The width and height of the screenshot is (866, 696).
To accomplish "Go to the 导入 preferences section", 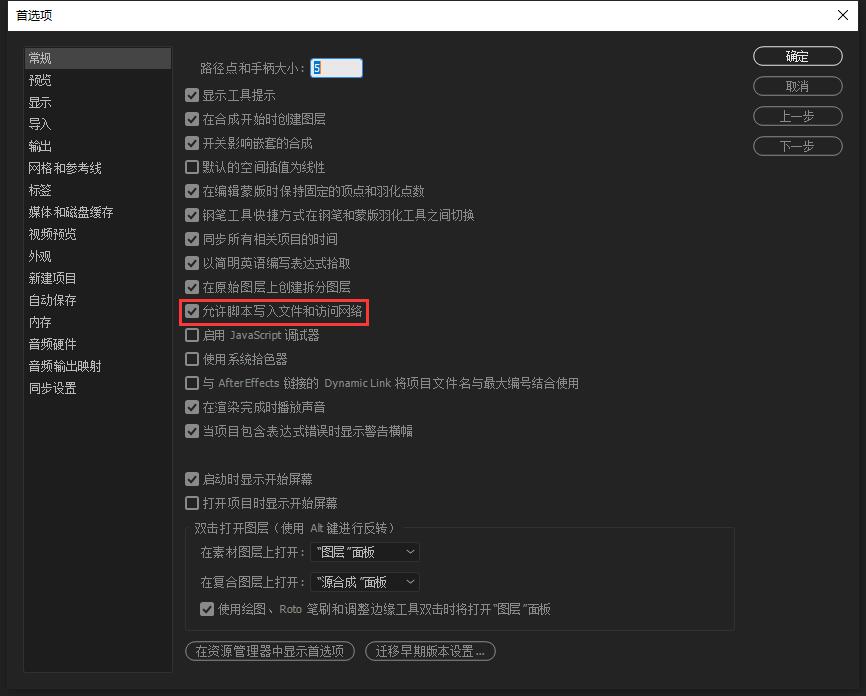I will (x=40, y=124).
